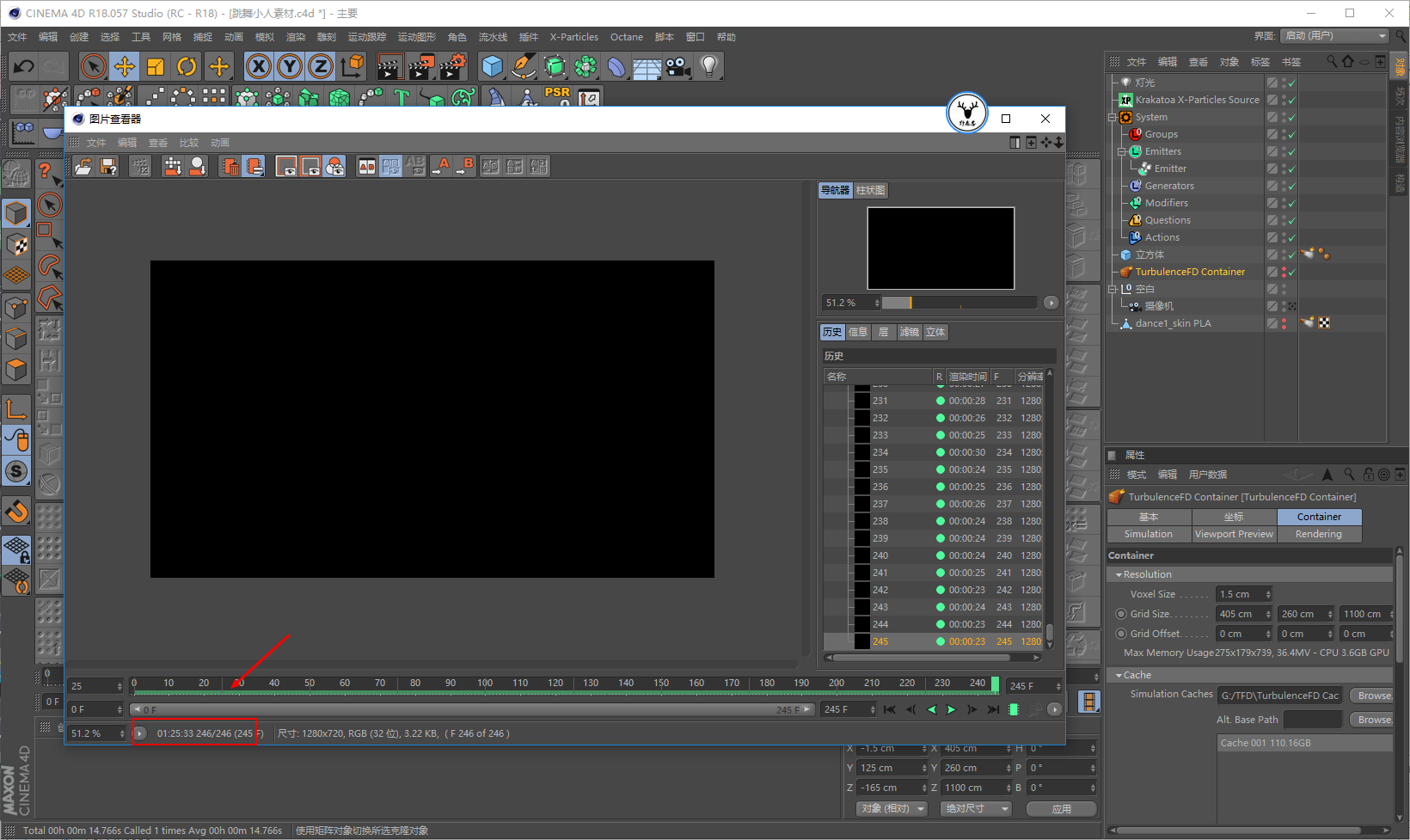Click the Render View clapperboard icon
The image size is (1410, 840).
tap(390, 66)
